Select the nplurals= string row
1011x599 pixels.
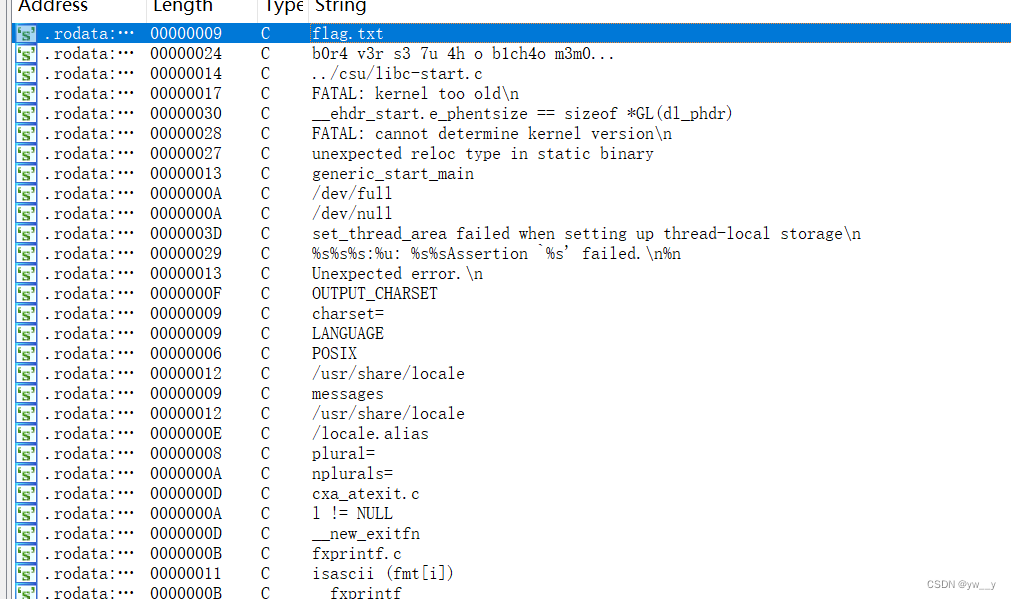(511, 473)
